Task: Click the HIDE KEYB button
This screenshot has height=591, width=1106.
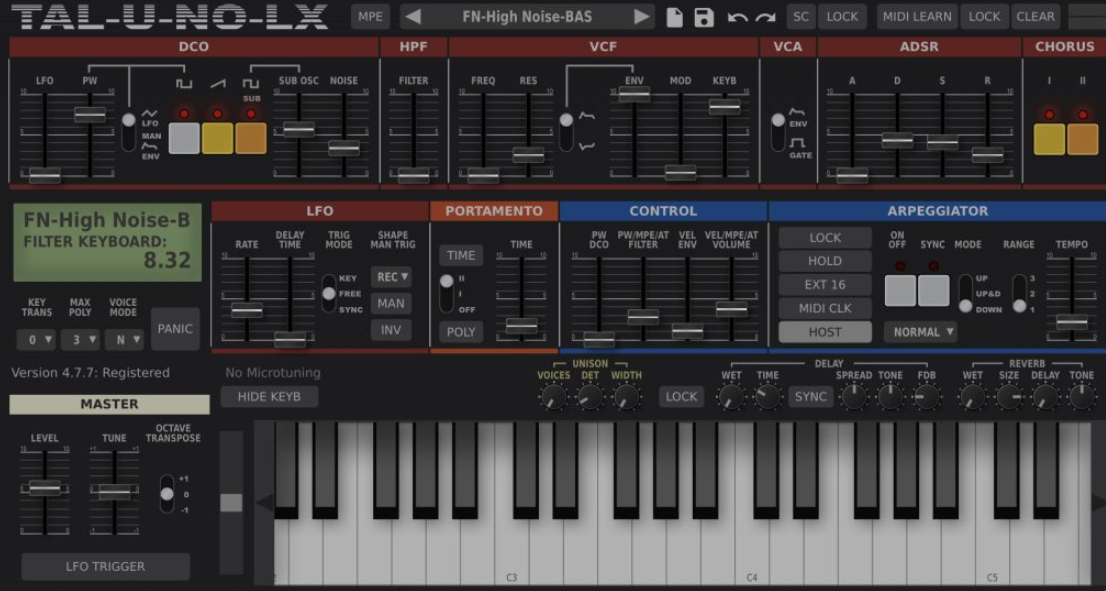Action: pos(269,396)
